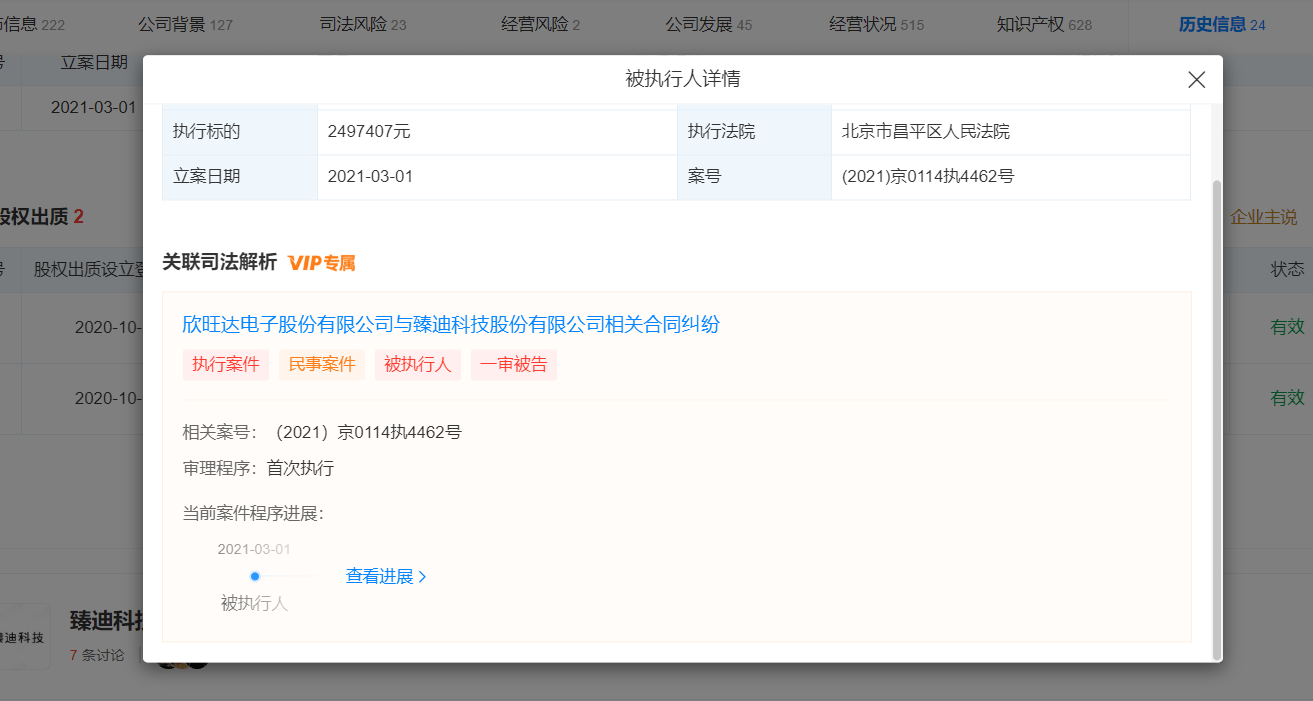Click the first 有效 status in the background table
The image size is (1313, 701).
[x=1287, y=326]
